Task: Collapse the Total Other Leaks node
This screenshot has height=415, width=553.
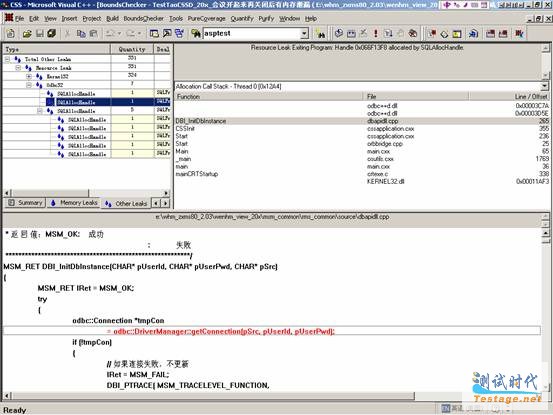Action: (x=7, y=59)
